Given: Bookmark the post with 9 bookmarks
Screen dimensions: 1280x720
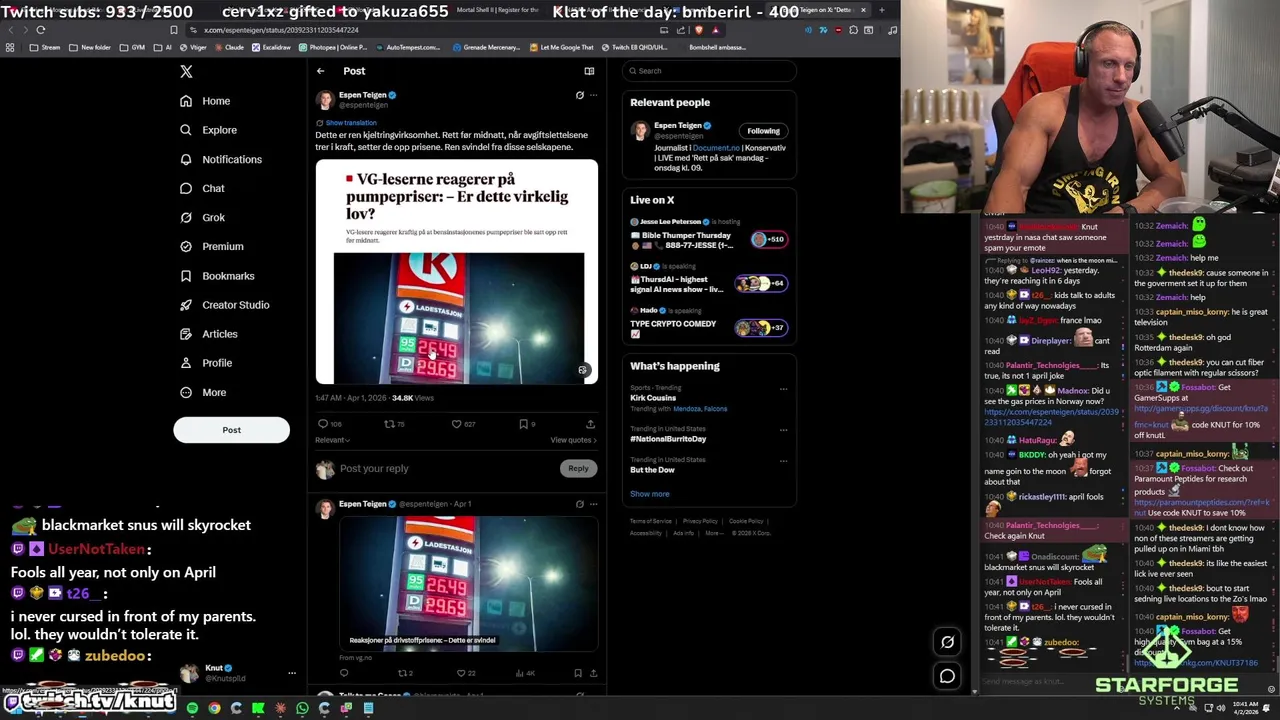Looking at the screenshot, I should click(526, 424).
